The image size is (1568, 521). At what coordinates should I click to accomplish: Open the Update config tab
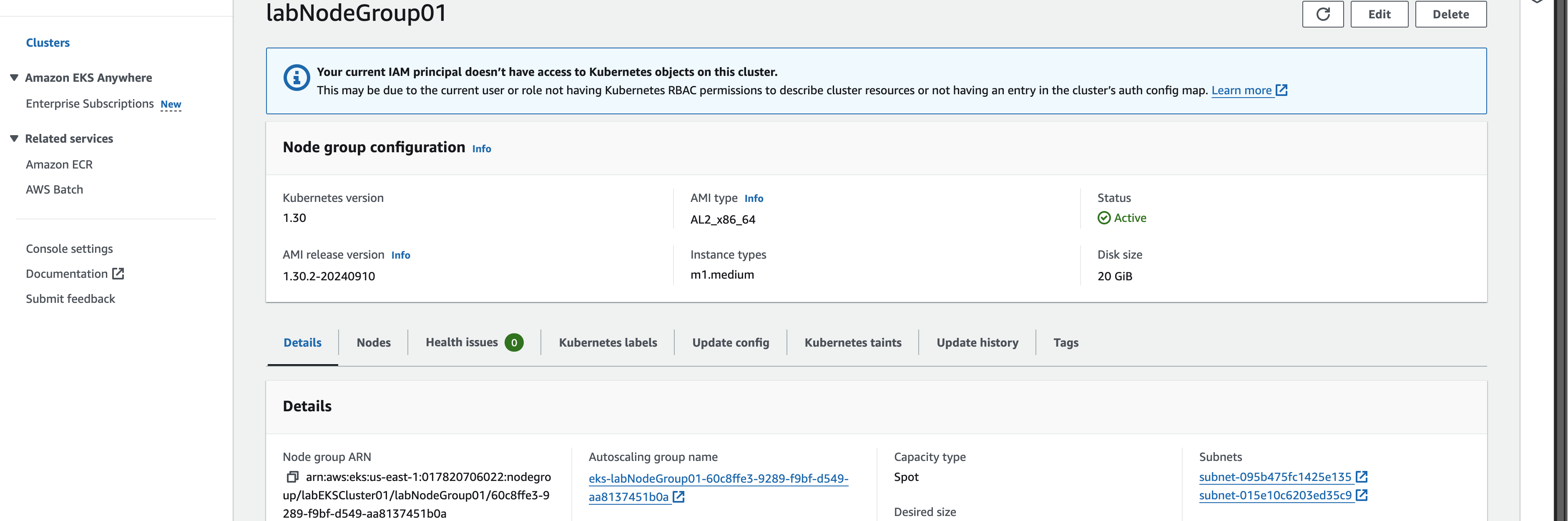731,342
